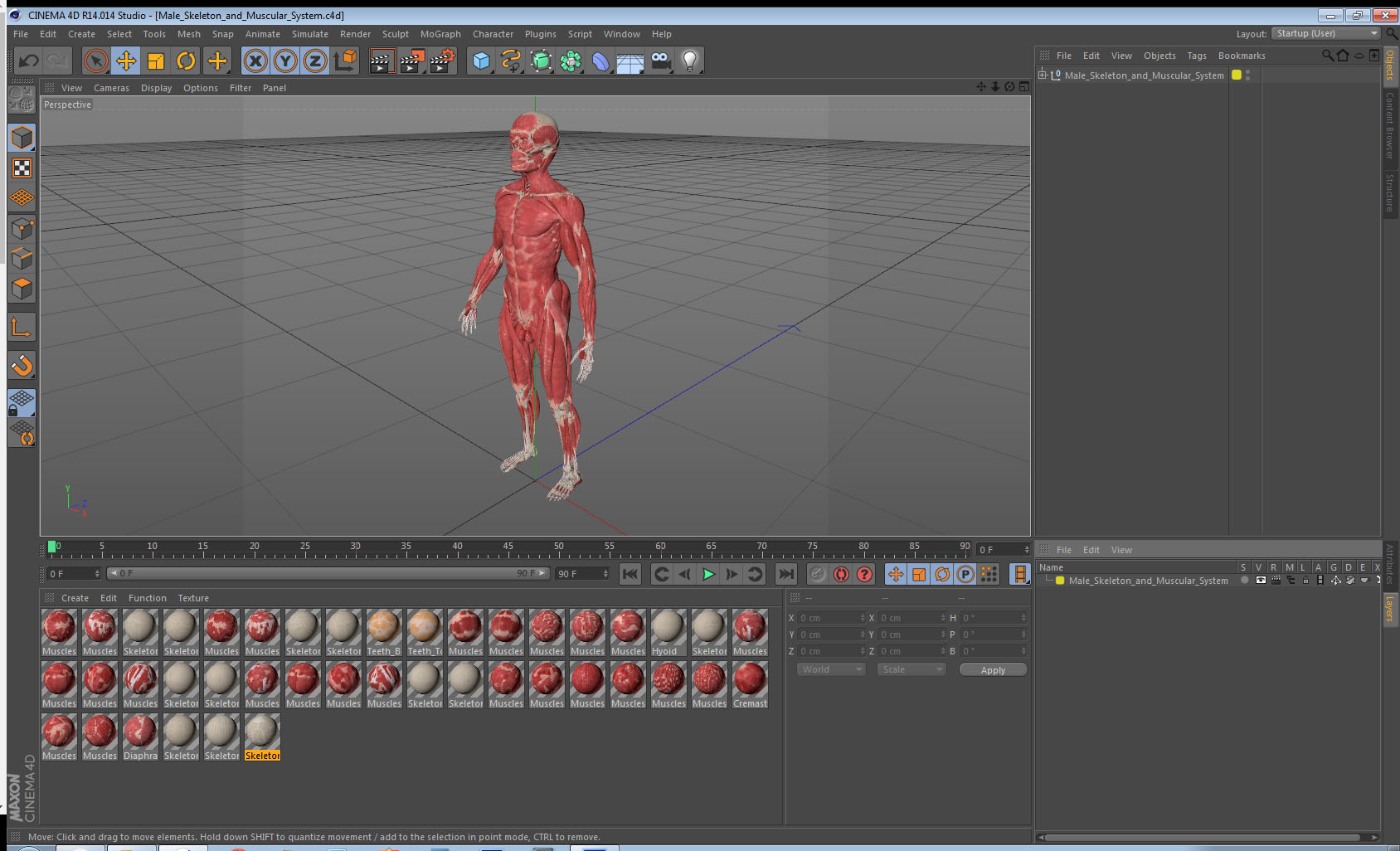Open the spline pen tools icon
The image size is (1400, 851).
point(511,61)
